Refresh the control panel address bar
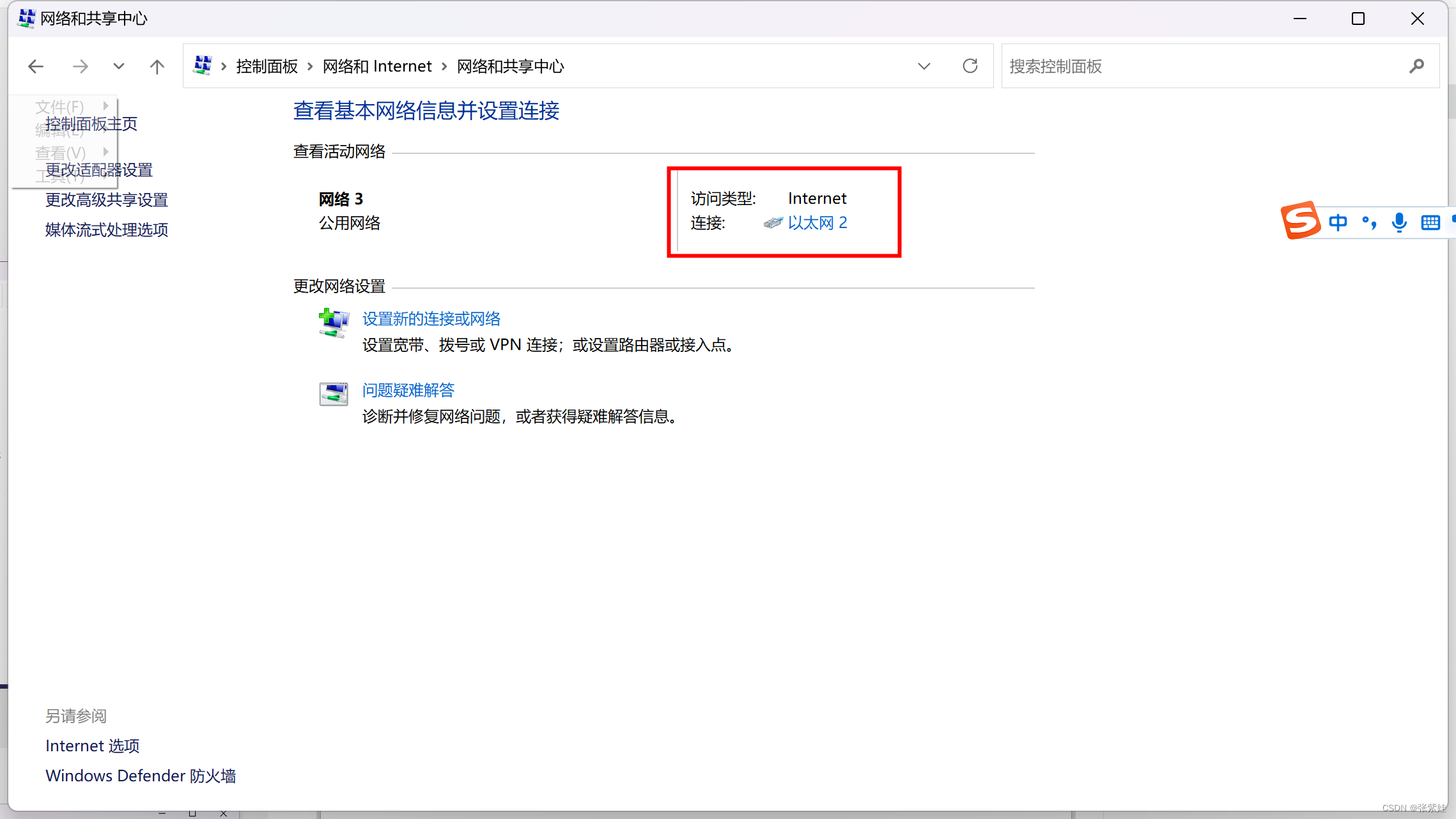 click(970, 66)
